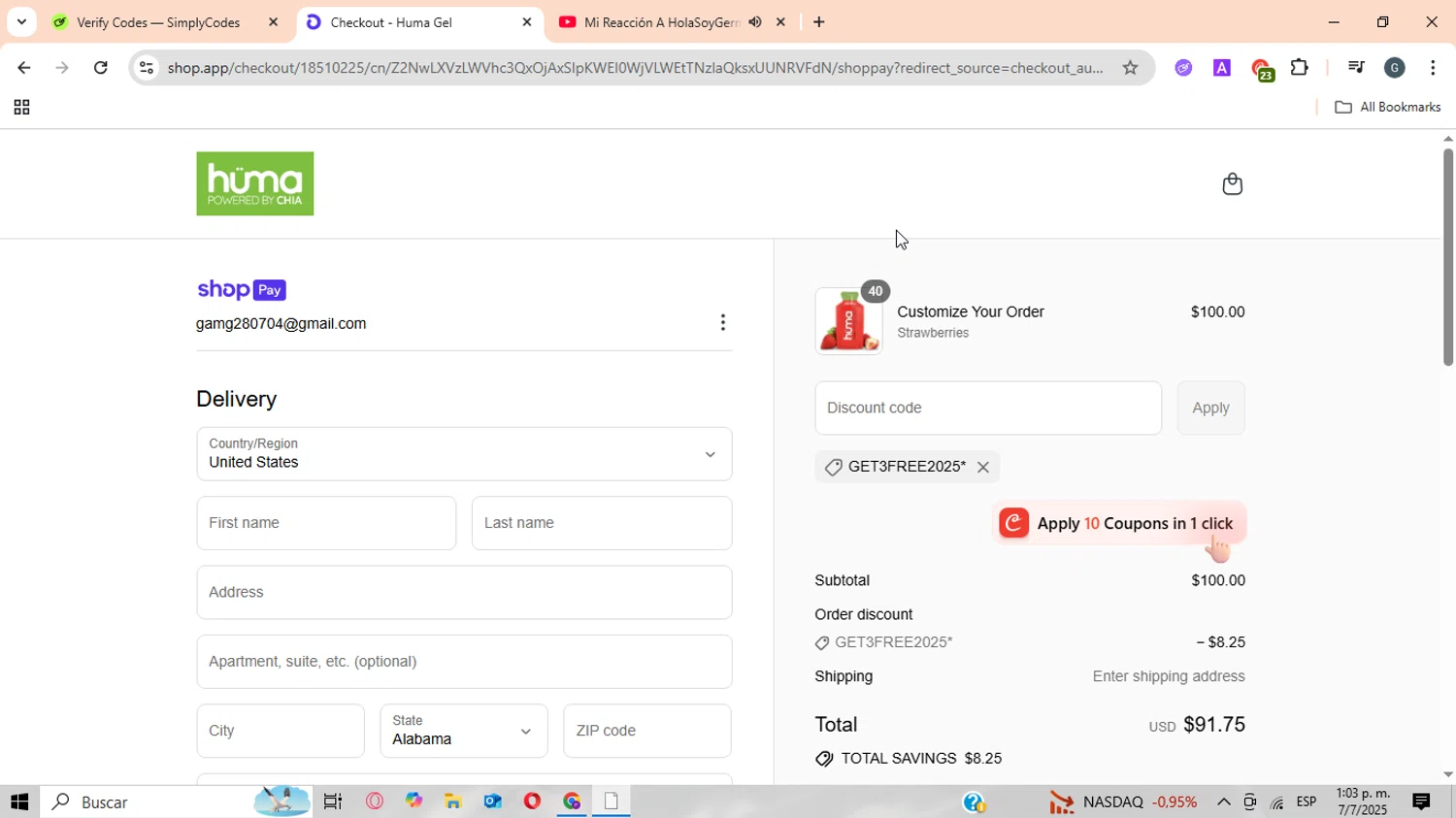
Task: Click the Shop Pay logo
Action: (242, 290)
